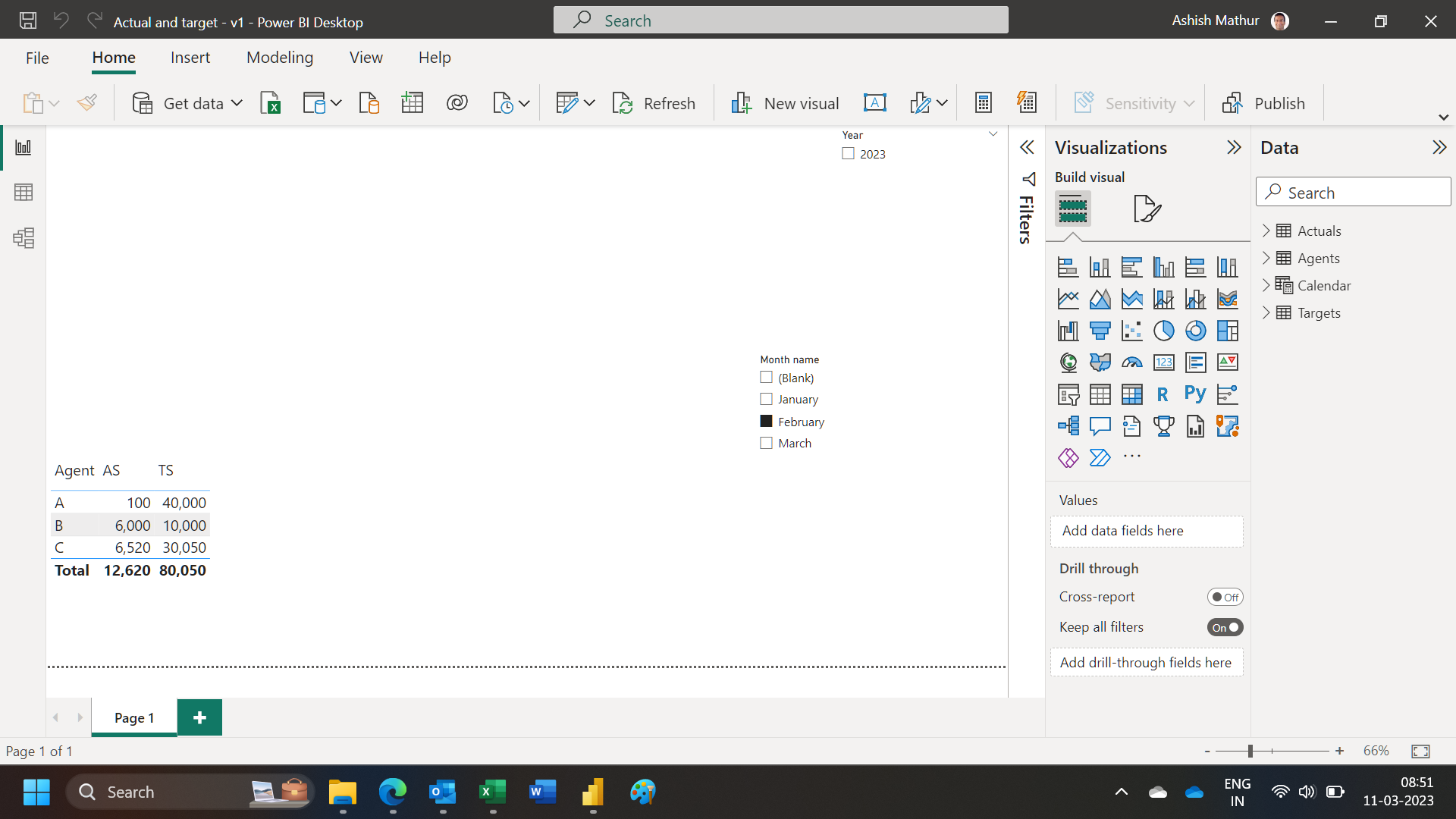Check the January month checkbox

[x=766, y=399]
